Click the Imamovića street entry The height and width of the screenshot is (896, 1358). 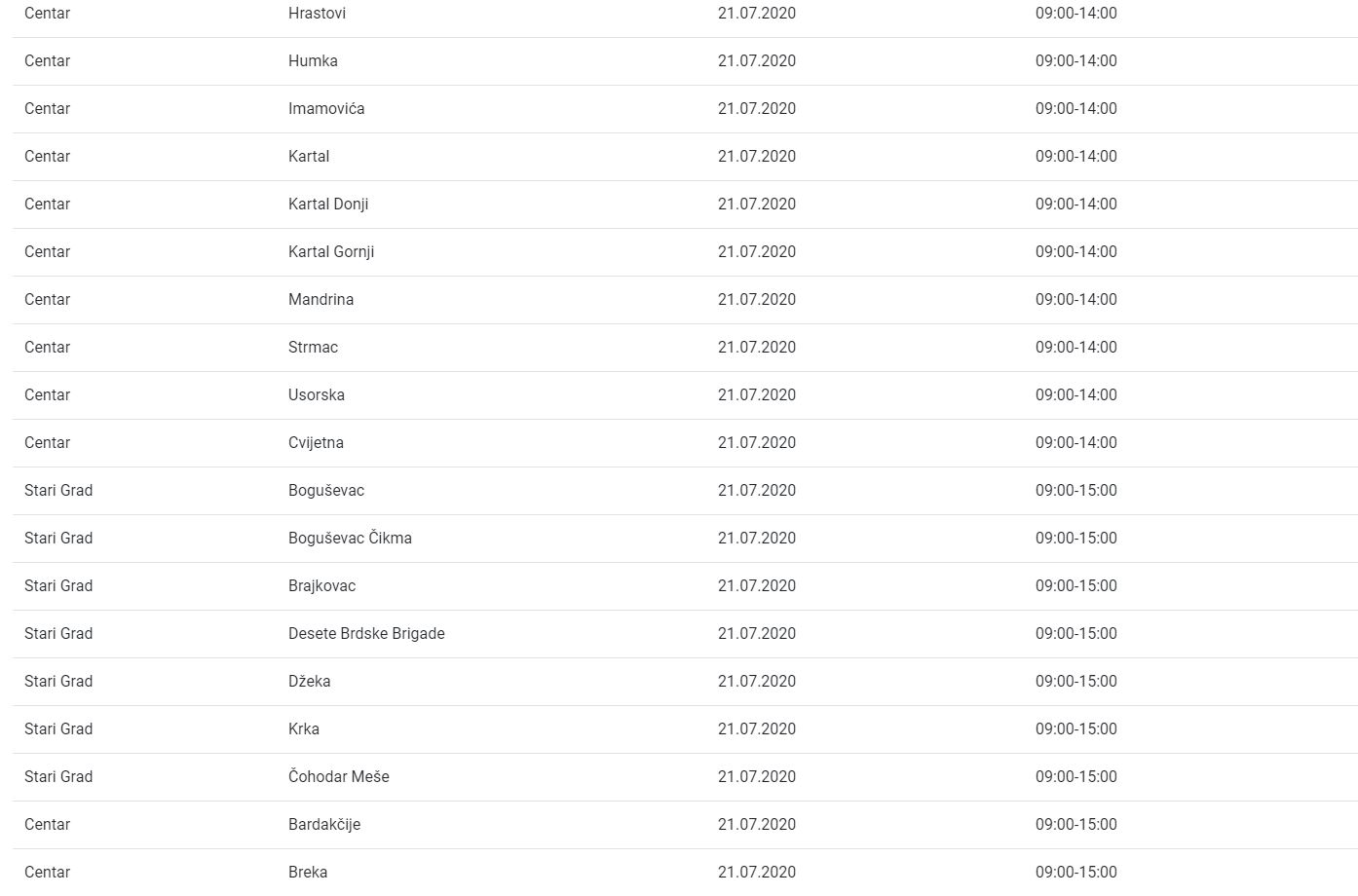326,109
